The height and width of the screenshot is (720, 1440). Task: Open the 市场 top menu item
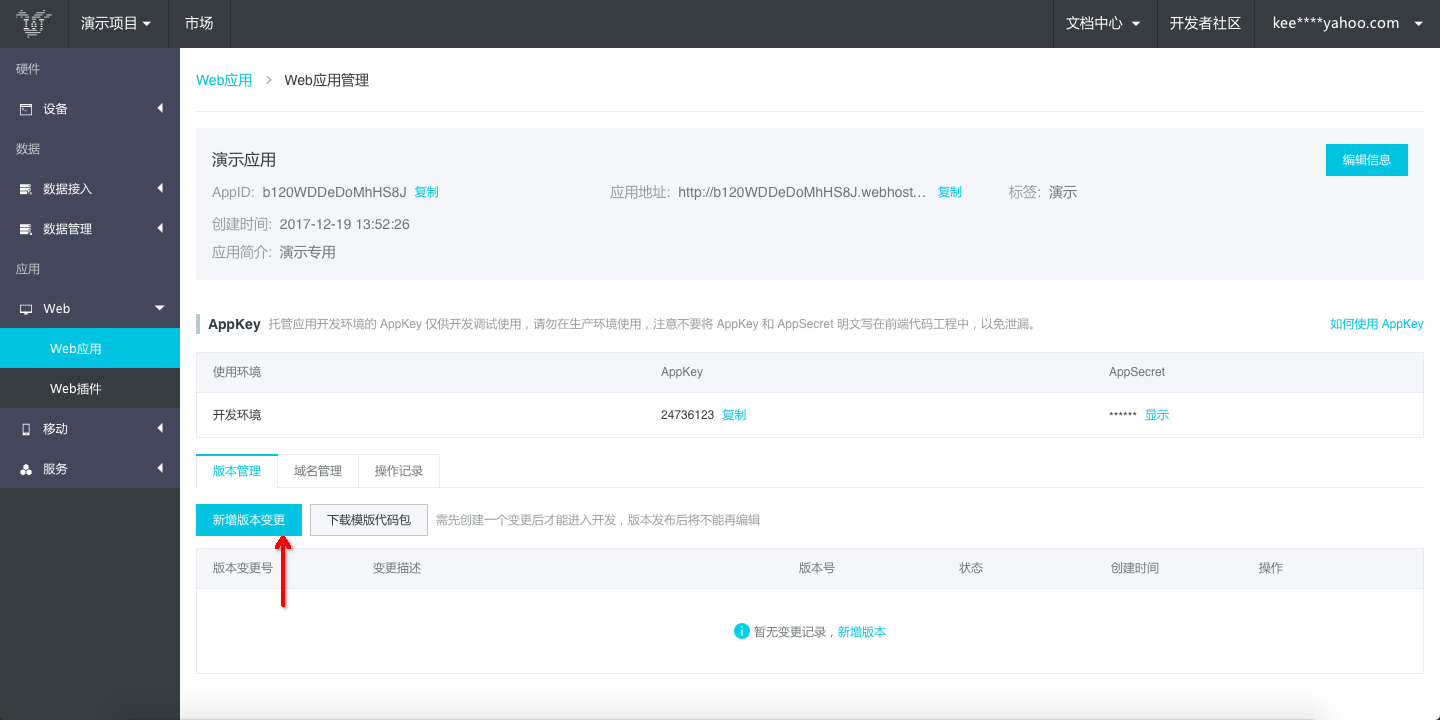tap(199, 23)
